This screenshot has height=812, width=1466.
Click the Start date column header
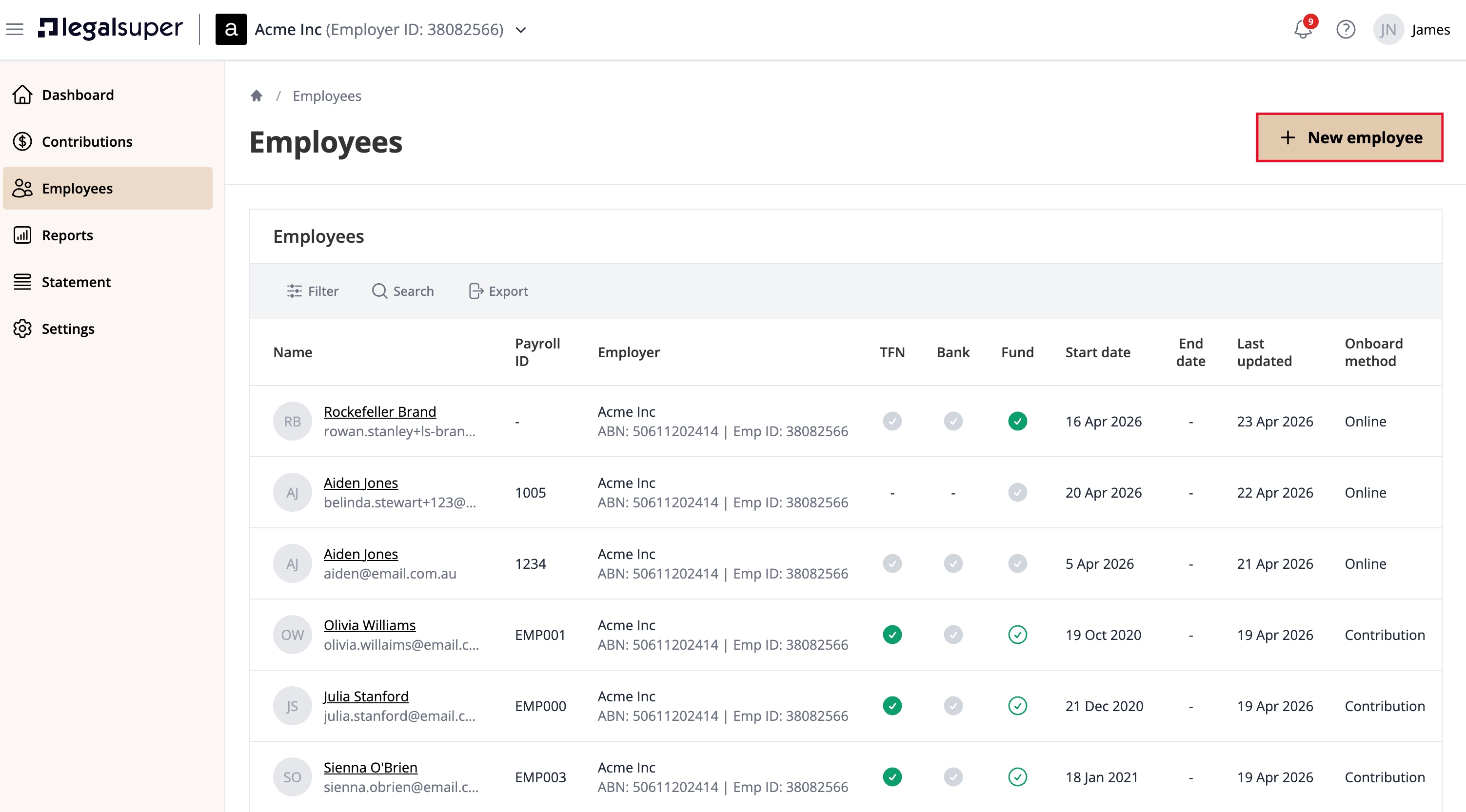coord(1097,352)
